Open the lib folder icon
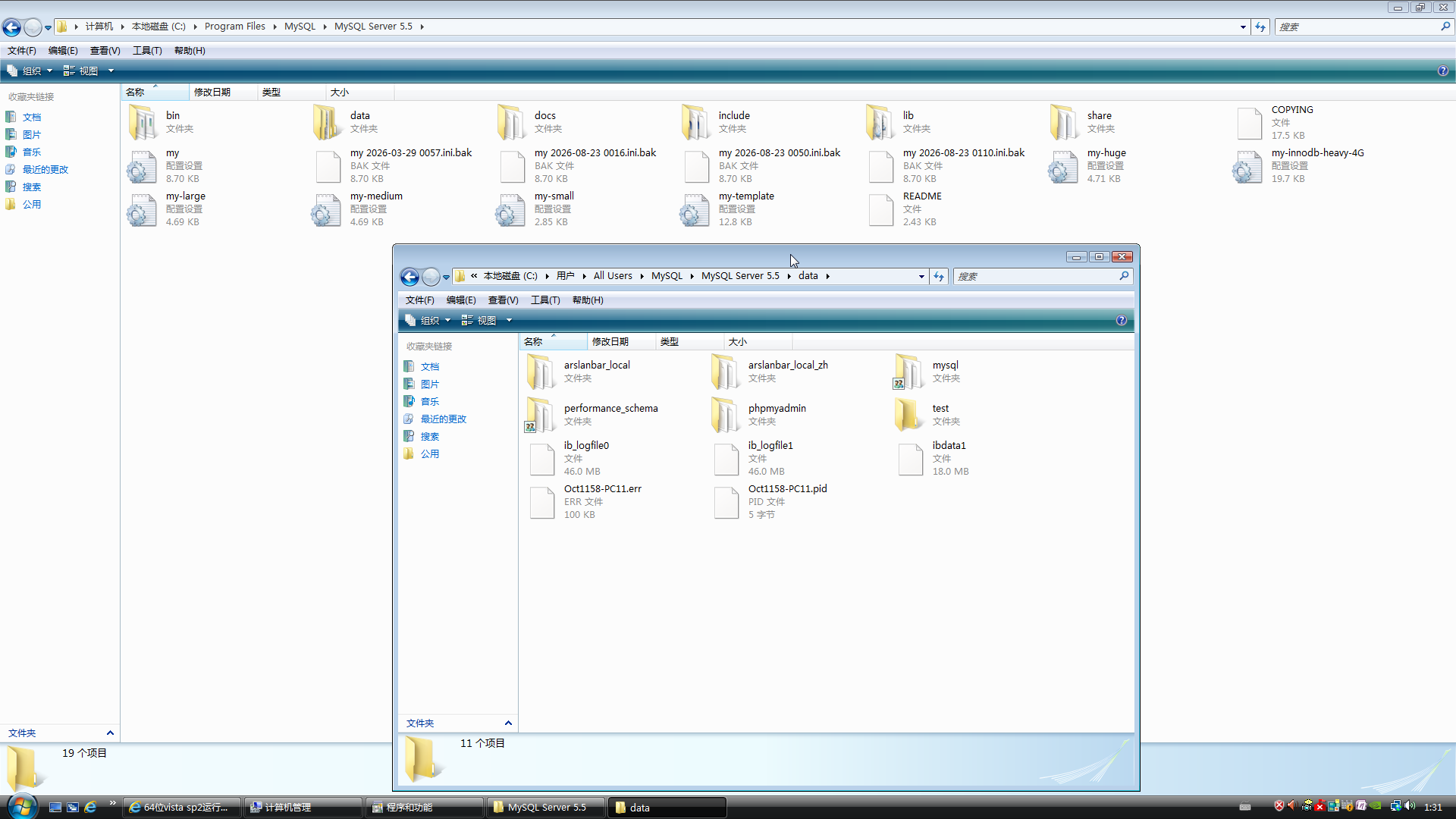Screen dimensions: 1456x819 880,122
